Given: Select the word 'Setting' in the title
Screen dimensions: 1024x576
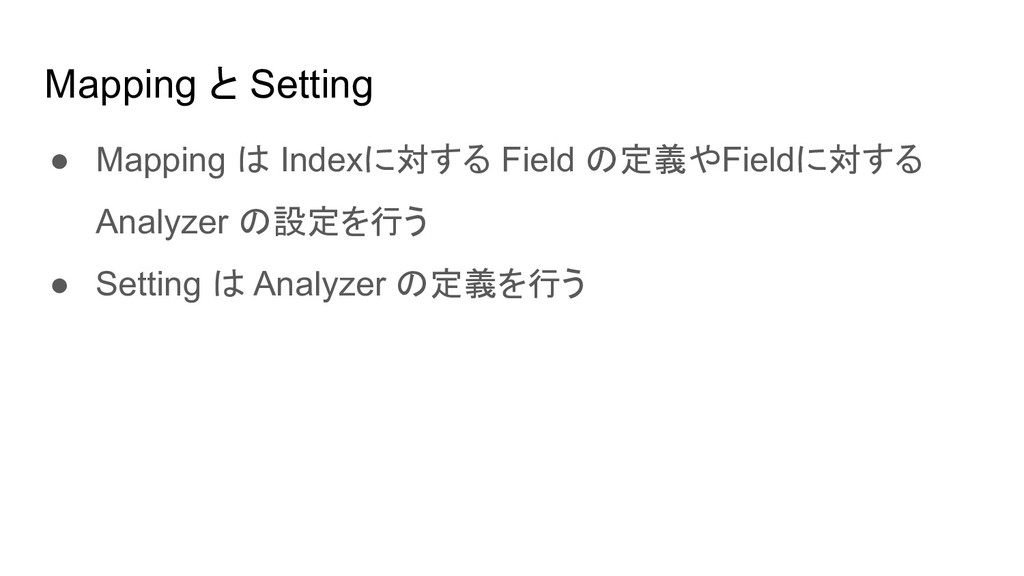Looking at the screenshot, I should click(x=312, y=85).
